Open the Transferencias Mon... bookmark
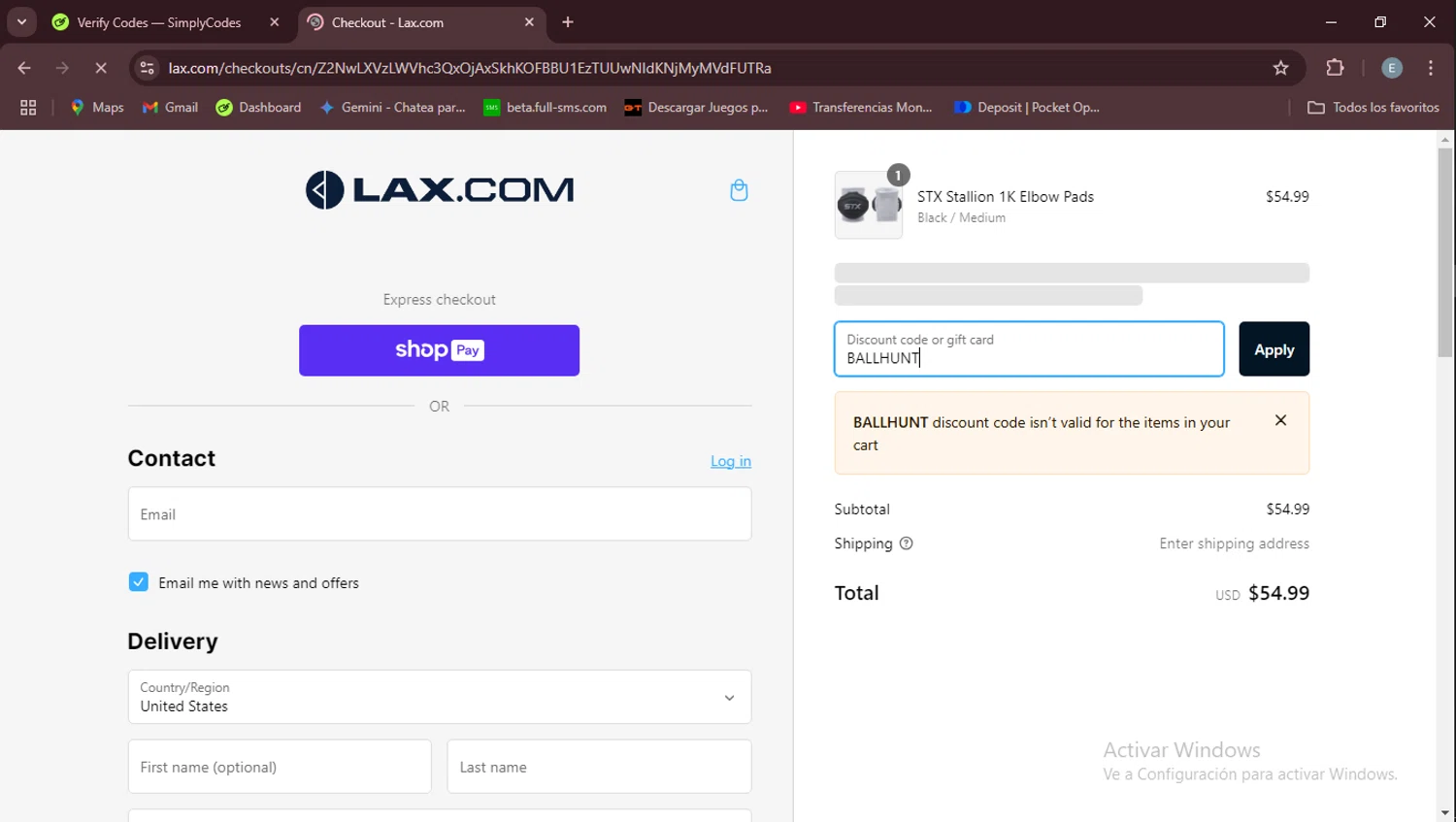Screen dimensions: 1456x822 click(x=861, y=108)
